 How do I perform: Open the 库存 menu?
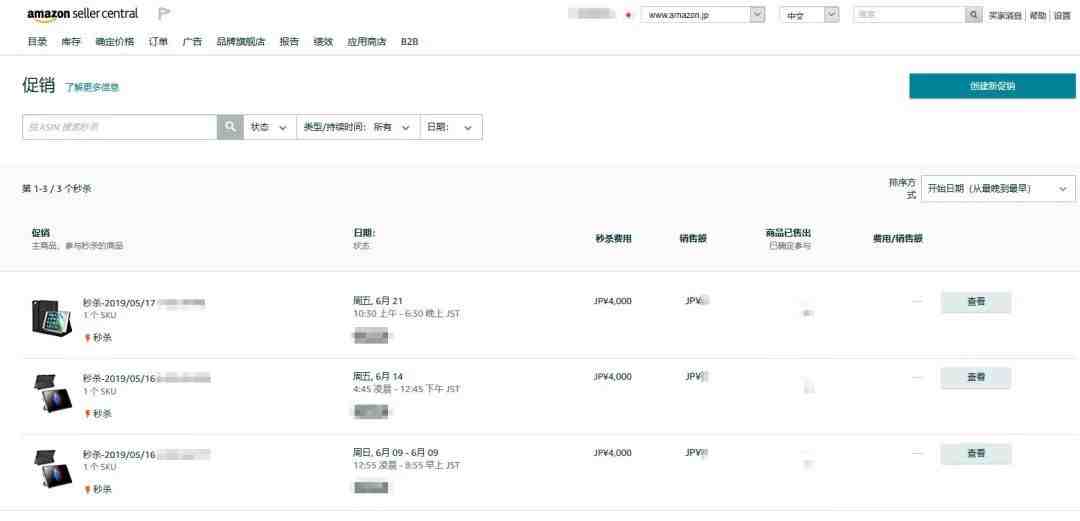click(x=71, y=42)
